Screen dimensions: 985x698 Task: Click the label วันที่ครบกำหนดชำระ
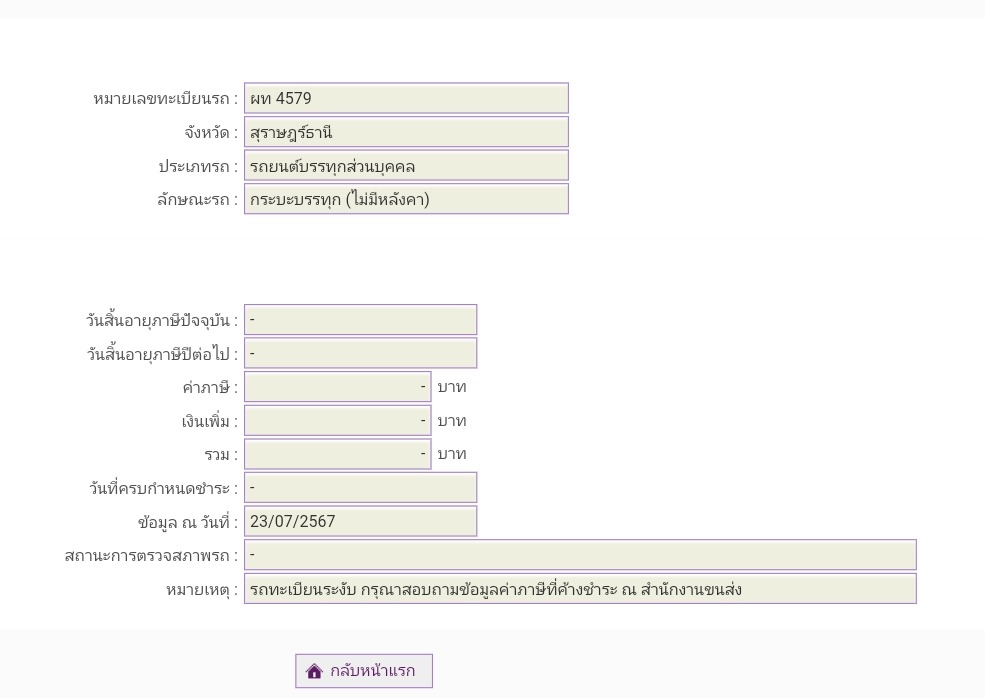click(163, 488)
